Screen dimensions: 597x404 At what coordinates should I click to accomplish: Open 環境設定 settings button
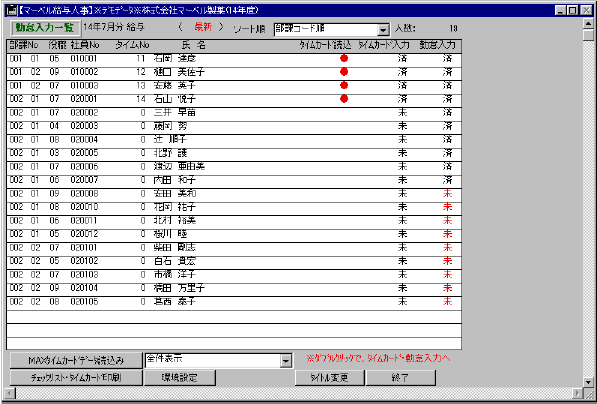click(x=180, y=378)
